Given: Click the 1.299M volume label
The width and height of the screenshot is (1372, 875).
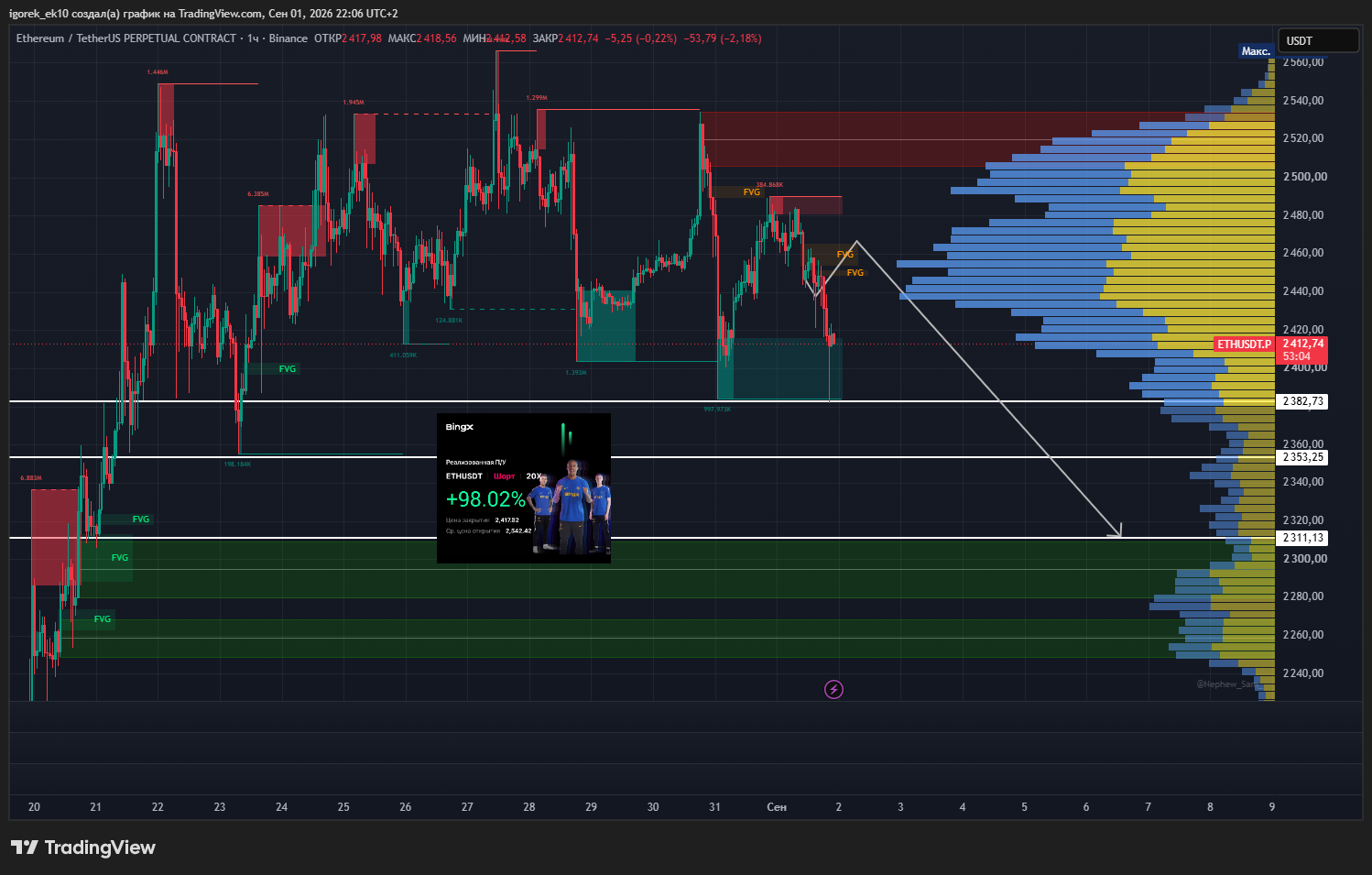Looking at the screenshot, I should pos(537,98).
